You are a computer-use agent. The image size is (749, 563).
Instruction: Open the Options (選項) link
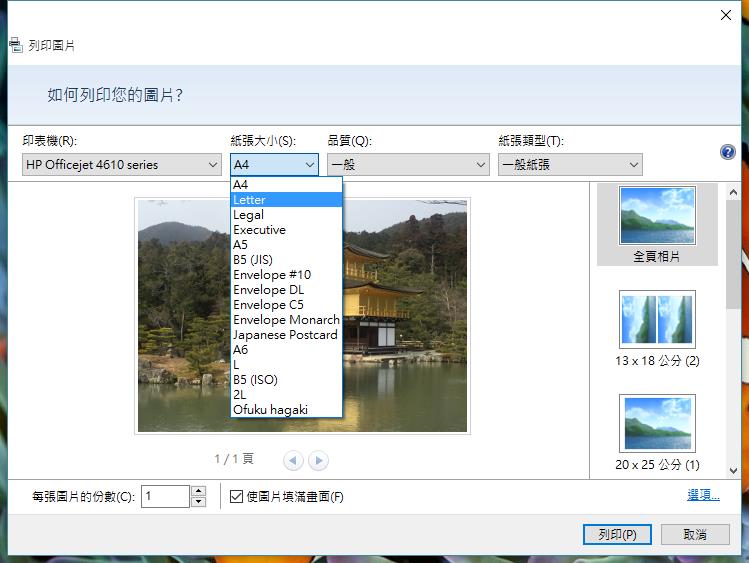703,495
